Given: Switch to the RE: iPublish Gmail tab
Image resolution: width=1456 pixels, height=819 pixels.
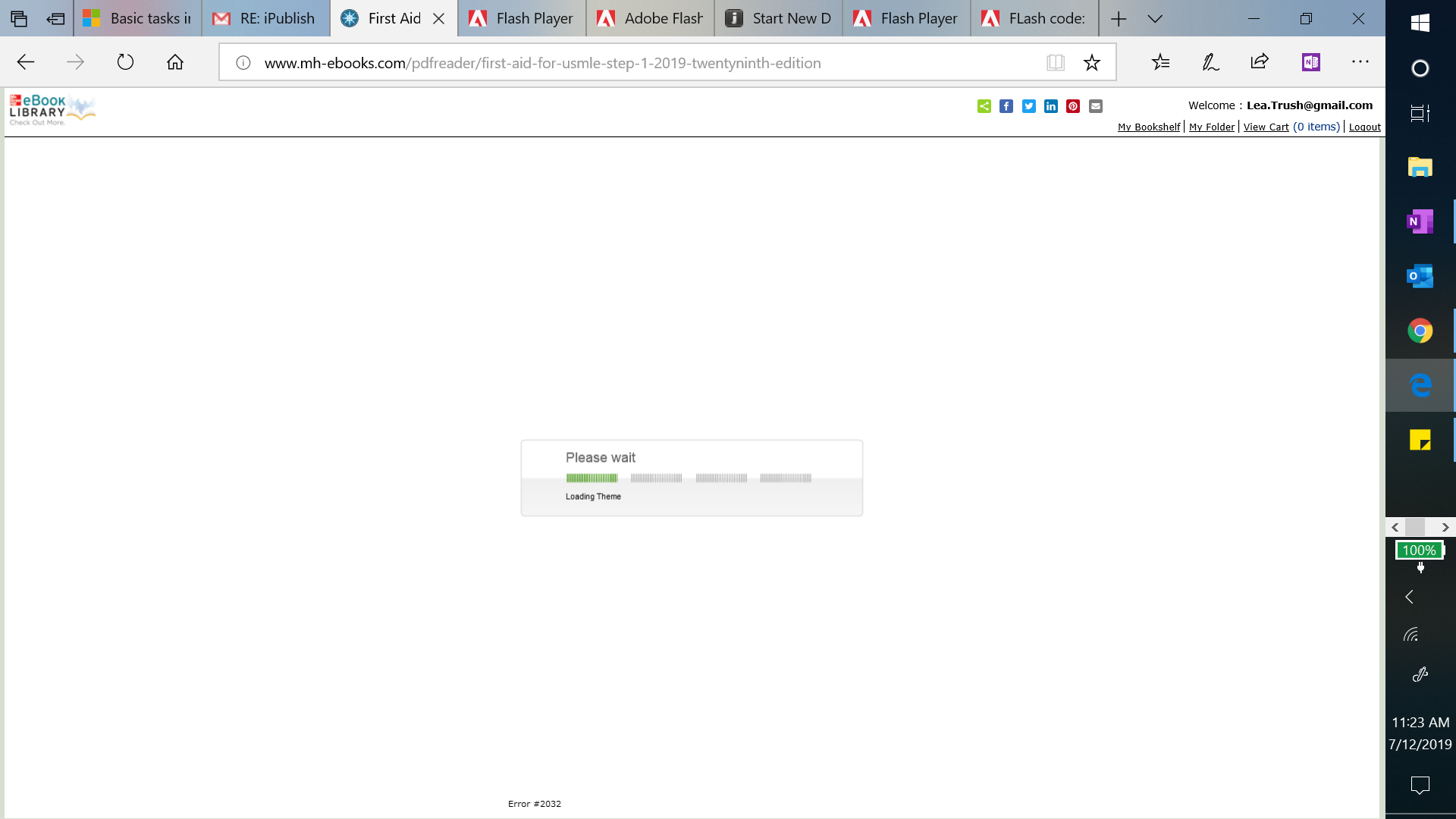Looking at the screenshot, I should (265, 19).
